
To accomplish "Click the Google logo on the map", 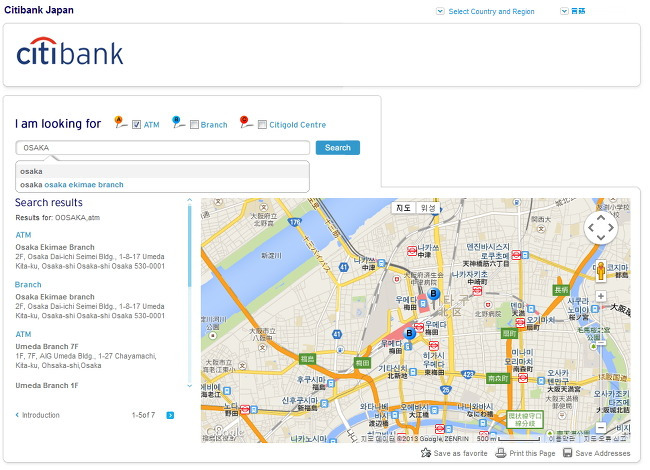I will [x=224, y=432].
